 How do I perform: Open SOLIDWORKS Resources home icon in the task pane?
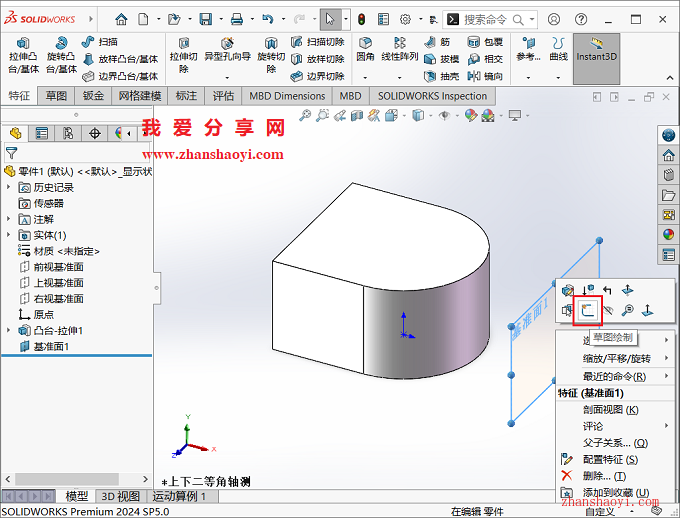click(x=669, y=155)
